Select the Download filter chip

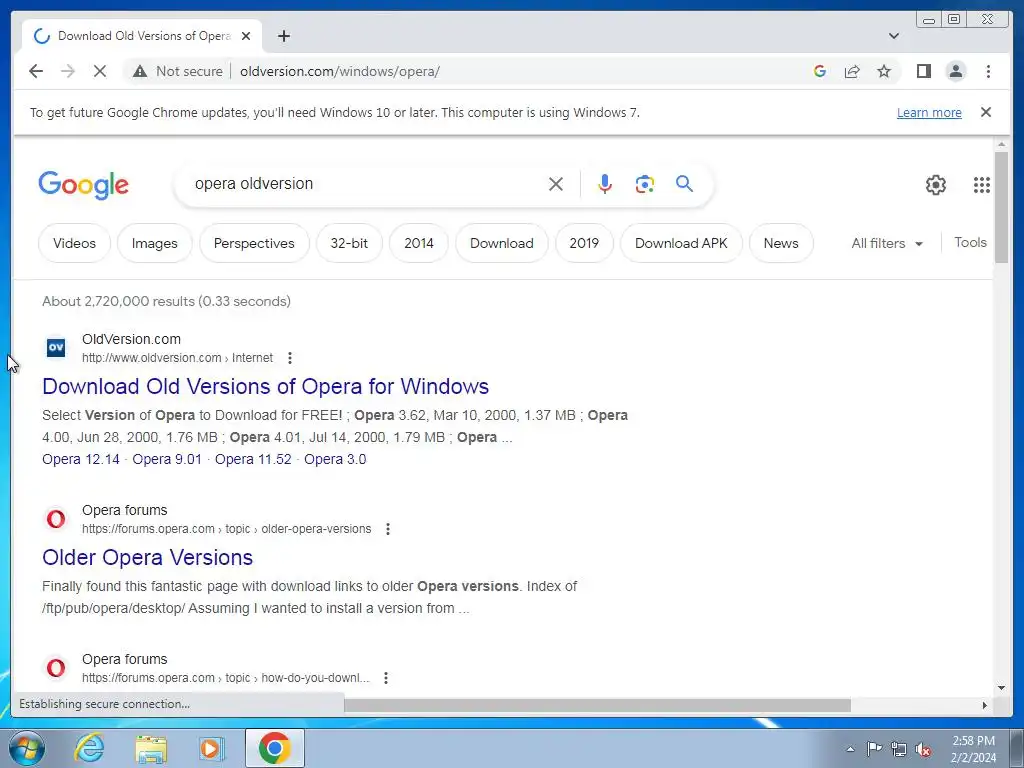(502, 243)
